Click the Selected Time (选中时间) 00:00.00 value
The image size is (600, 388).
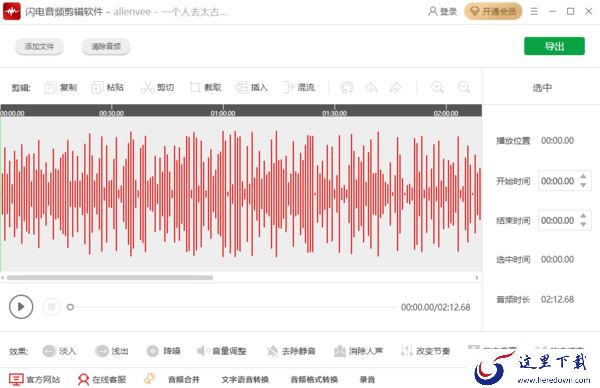(x=558, y=259)
